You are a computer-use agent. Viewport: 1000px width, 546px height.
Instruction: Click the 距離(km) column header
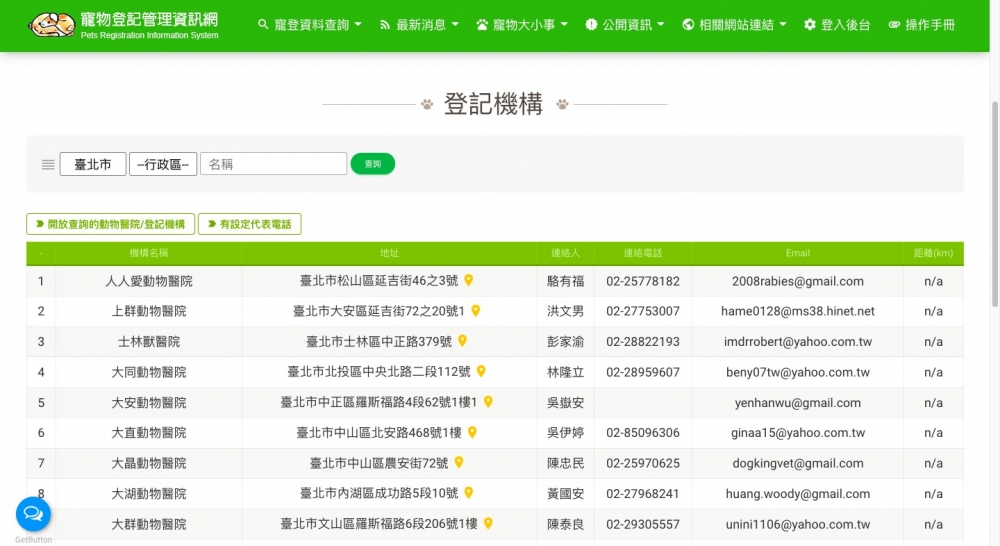coord(933,253)
